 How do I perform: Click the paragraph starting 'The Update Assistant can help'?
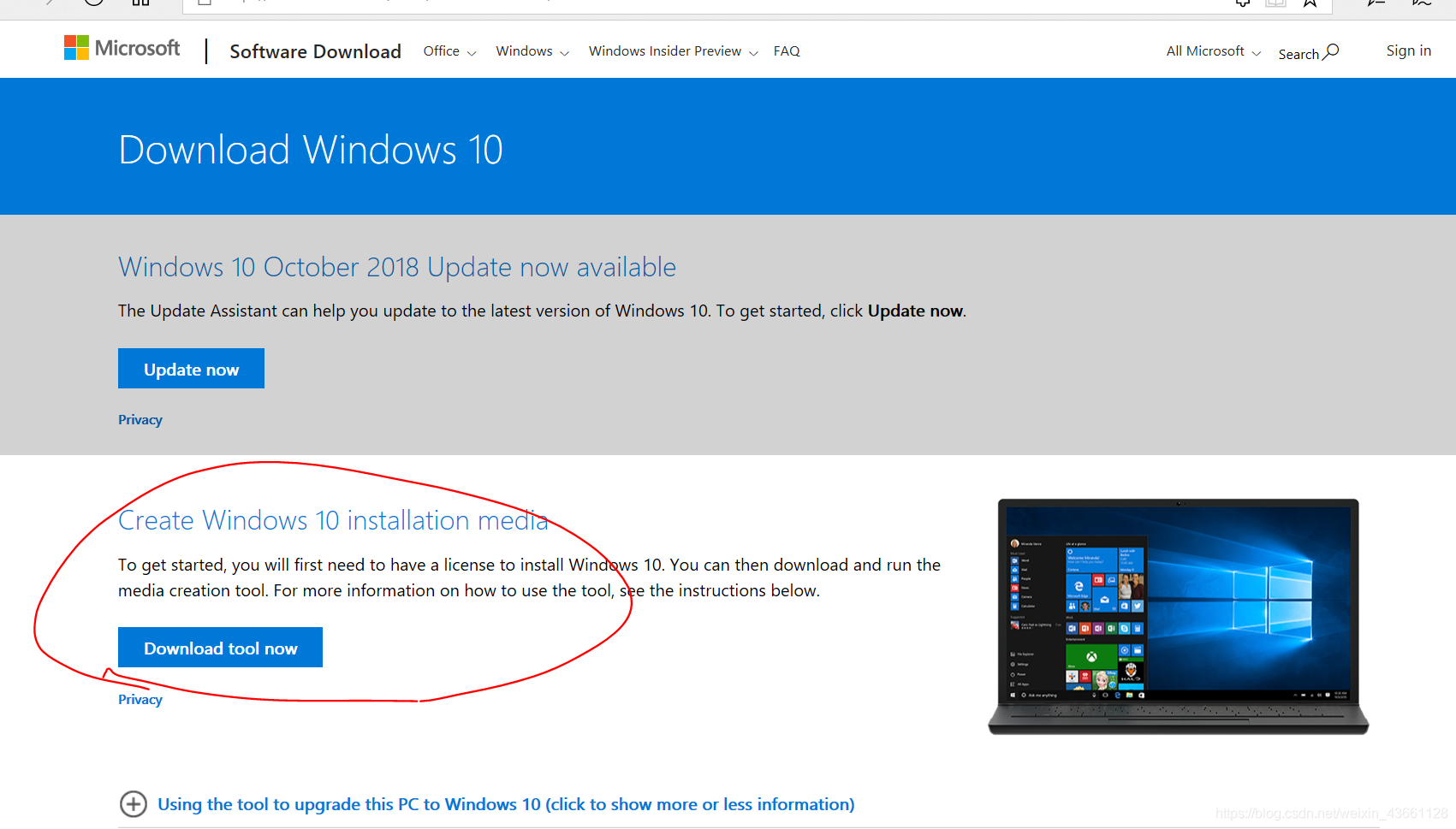coord(542,311)
